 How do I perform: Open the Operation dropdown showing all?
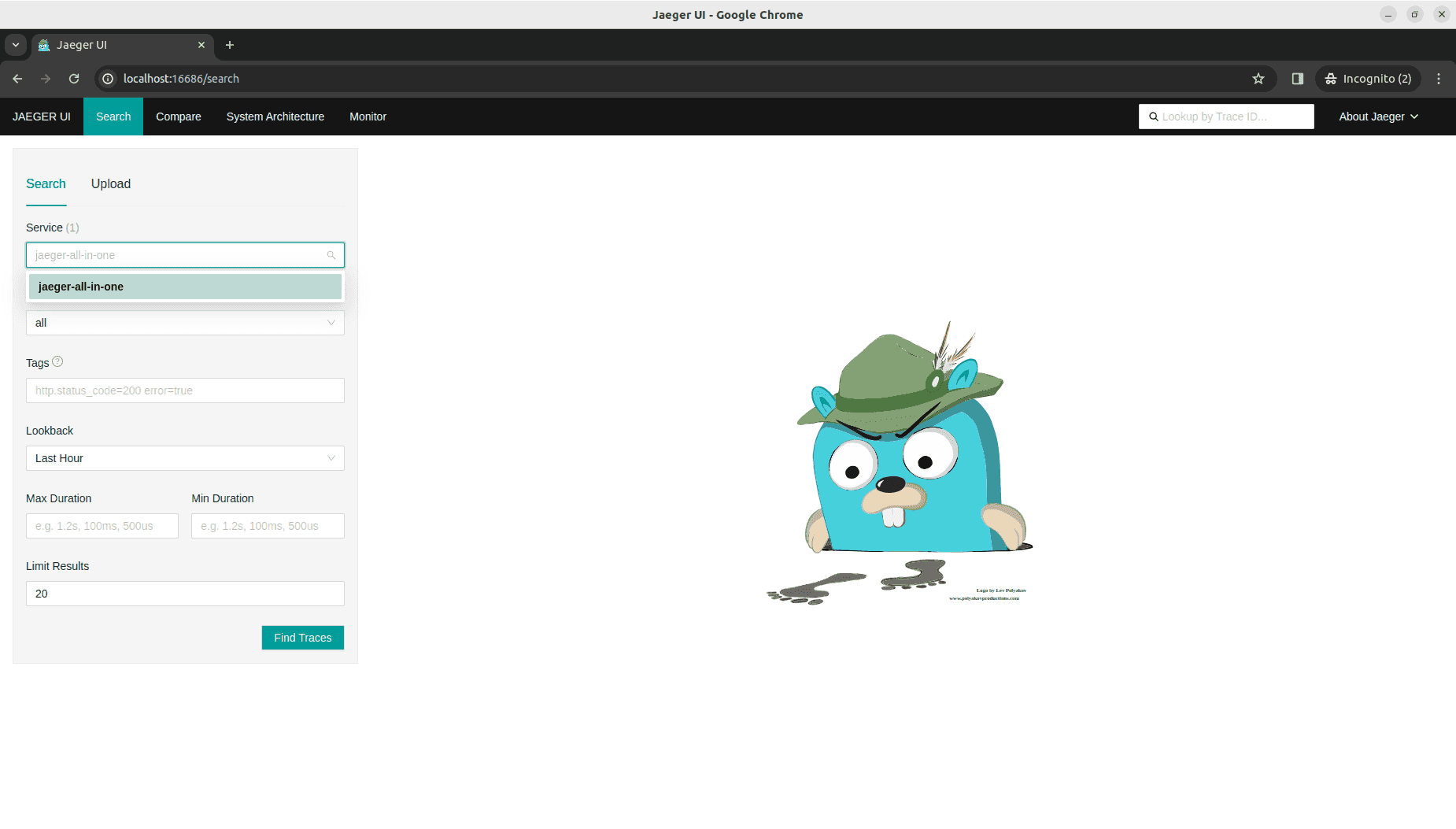coord(185,323)
